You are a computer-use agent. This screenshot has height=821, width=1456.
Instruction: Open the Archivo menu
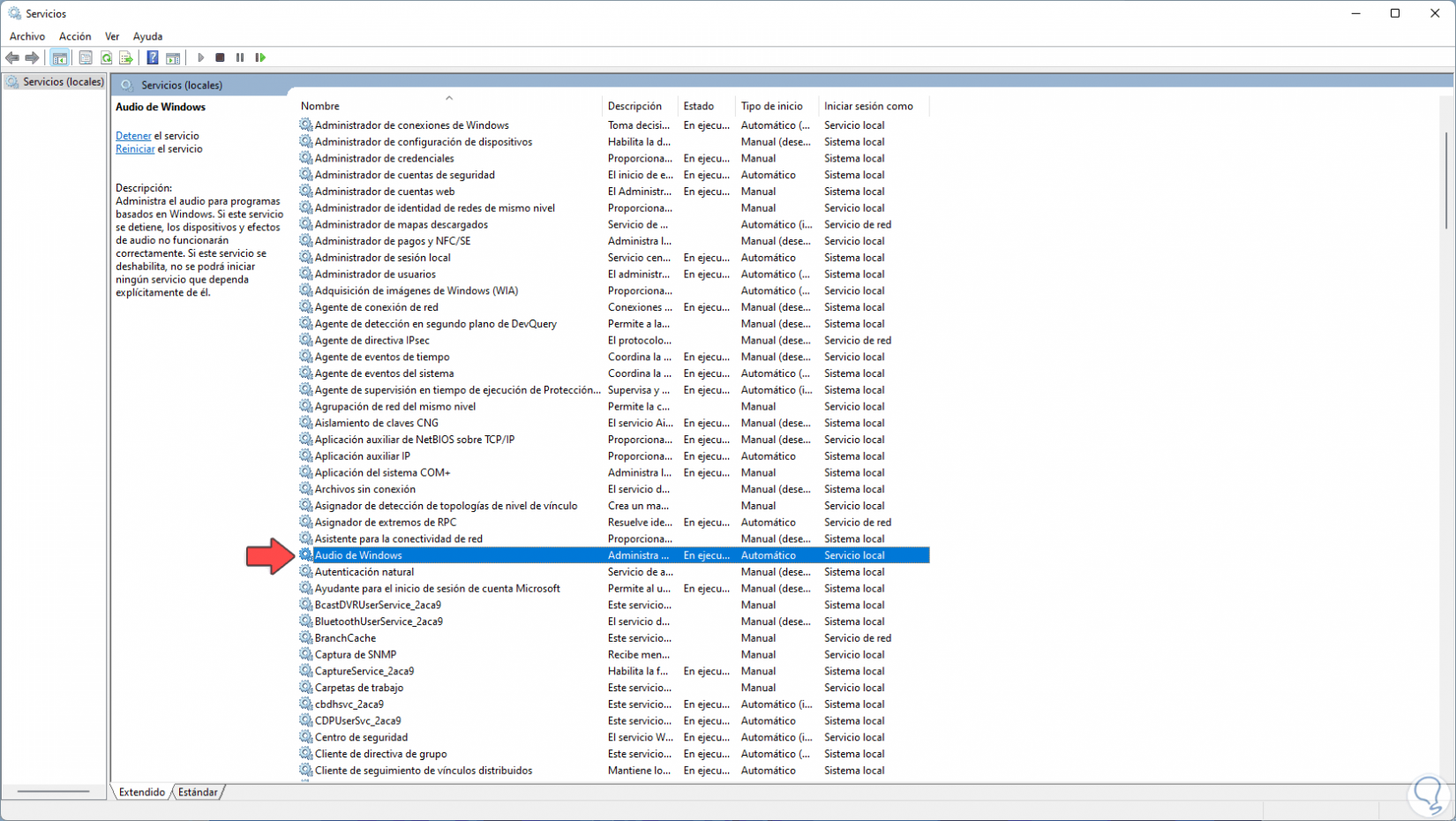click(x=27, y=36)
